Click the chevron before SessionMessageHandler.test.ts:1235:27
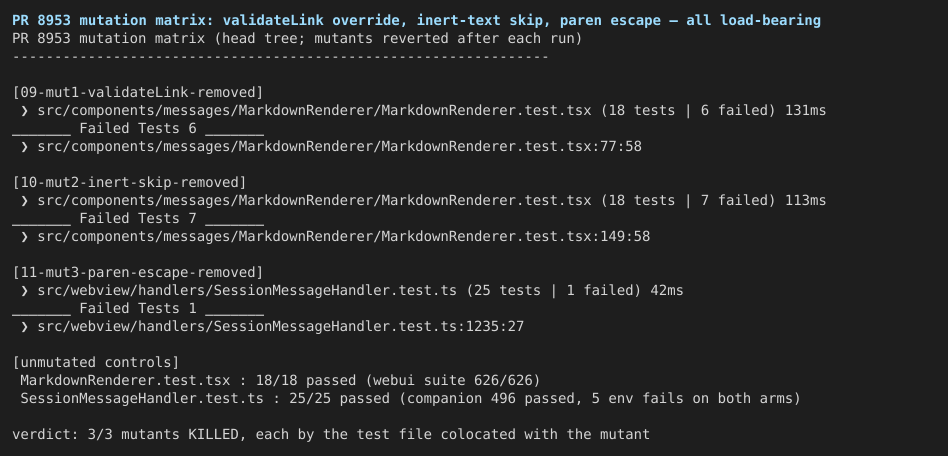 24,326
